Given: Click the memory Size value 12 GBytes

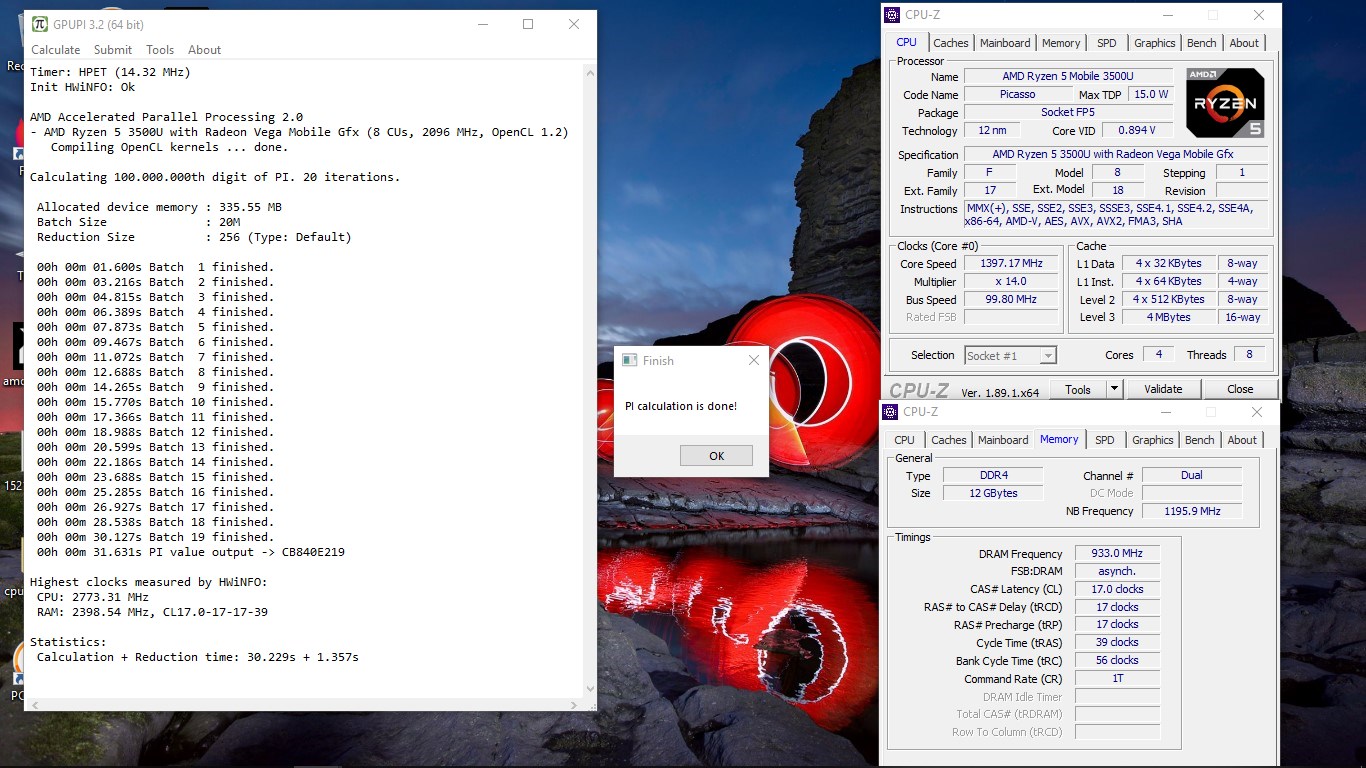Looking at the screenshot, I should (992, 494).
